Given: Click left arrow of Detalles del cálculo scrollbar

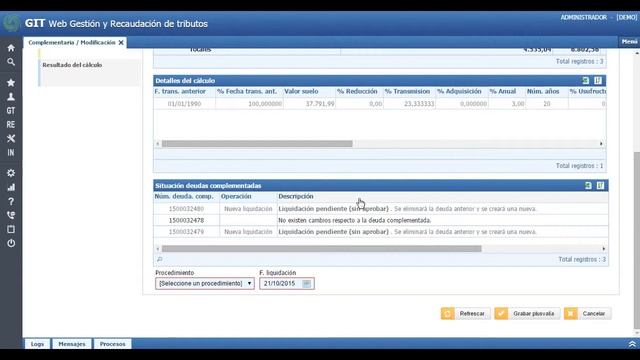Looking at the screenshot, I should [x=158, y=144].
